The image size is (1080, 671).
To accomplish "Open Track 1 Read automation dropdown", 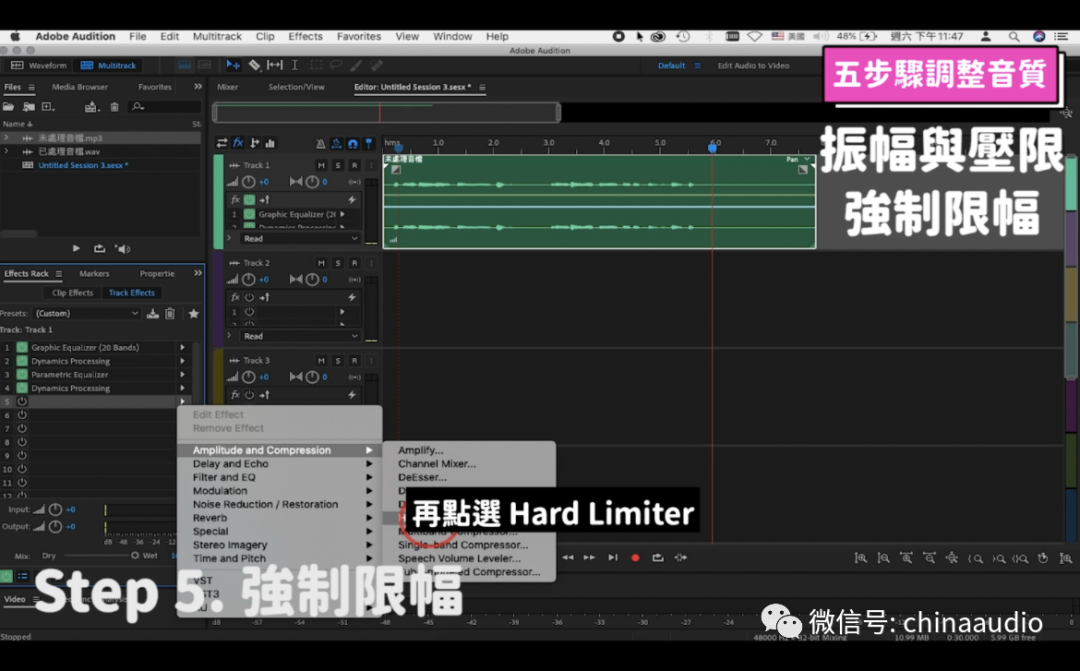I will click(x=300, y=238).
